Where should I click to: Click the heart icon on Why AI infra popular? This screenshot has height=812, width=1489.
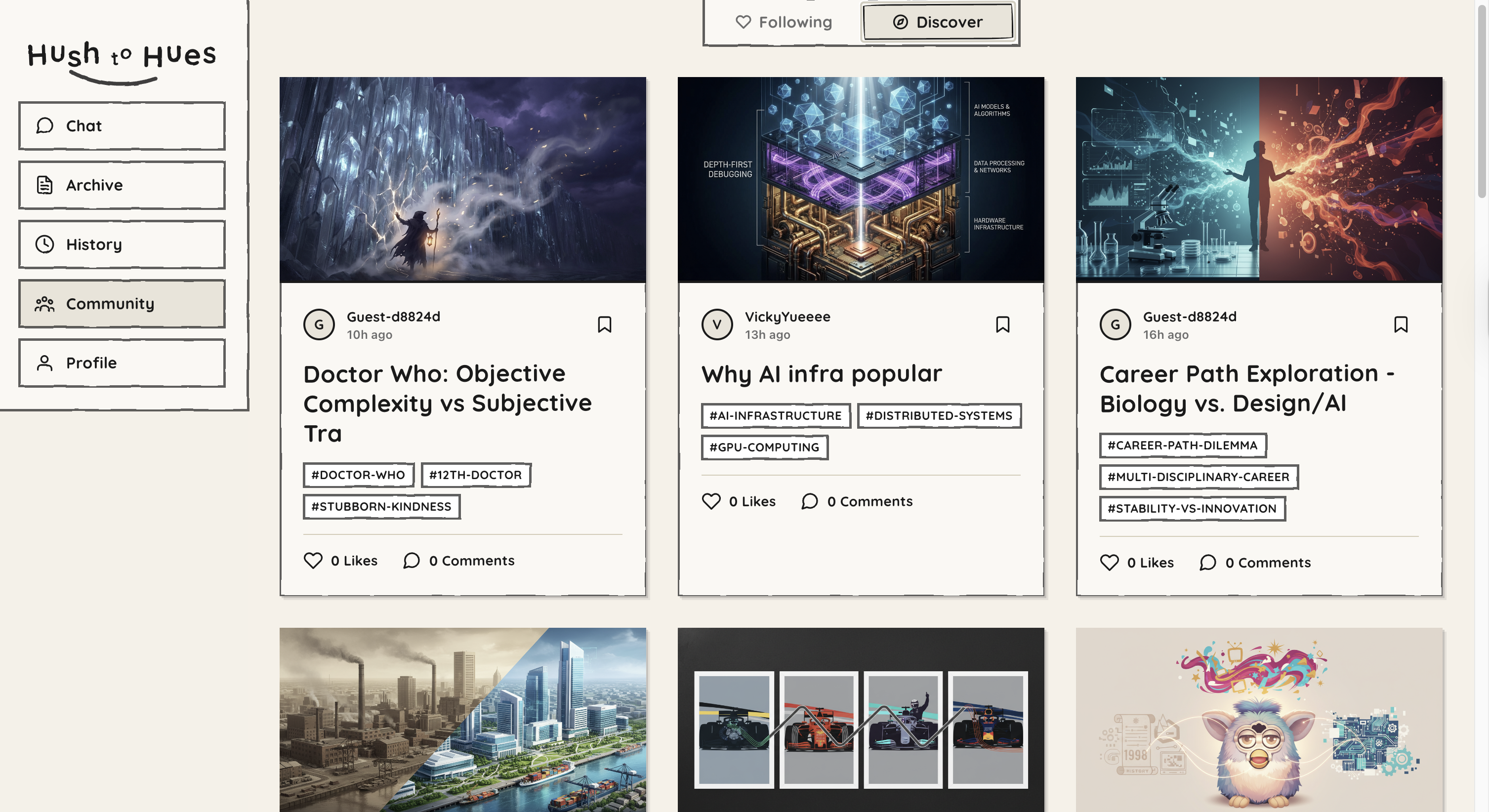coord(711,501)
